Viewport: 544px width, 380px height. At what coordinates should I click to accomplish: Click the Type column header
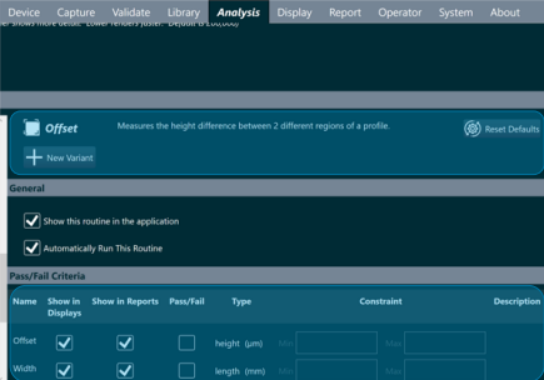[x=241, y=301]
